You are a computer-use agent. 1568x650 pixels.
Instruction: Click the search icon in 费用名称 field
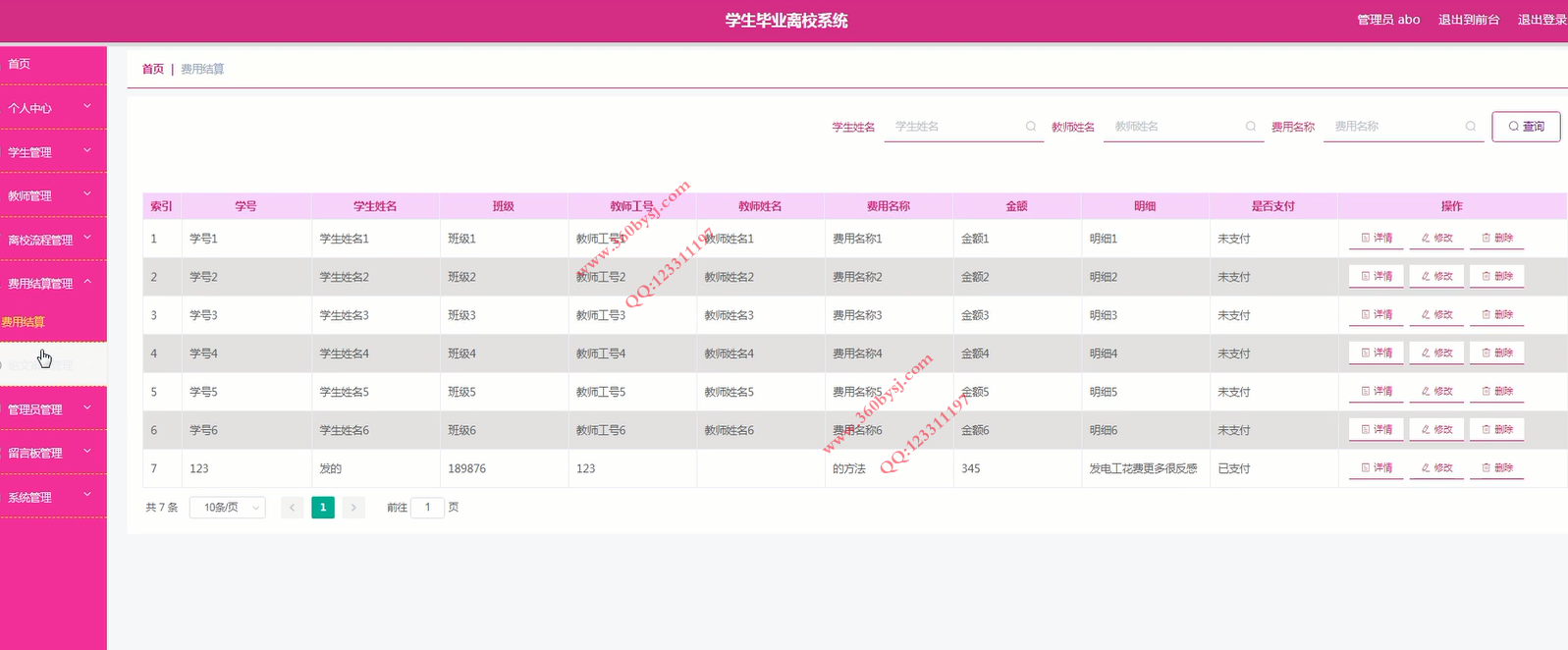[x=1471, y=127]
